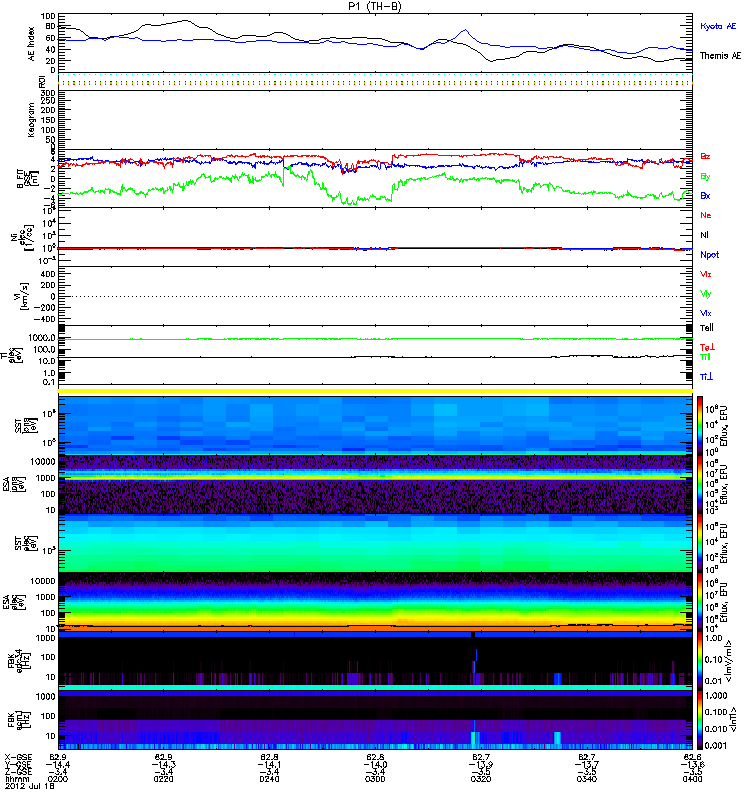Viewport: 750px width, 800px height.
Task: Click the blue 'Bx' legend label
Action: [x=705, y=195]
